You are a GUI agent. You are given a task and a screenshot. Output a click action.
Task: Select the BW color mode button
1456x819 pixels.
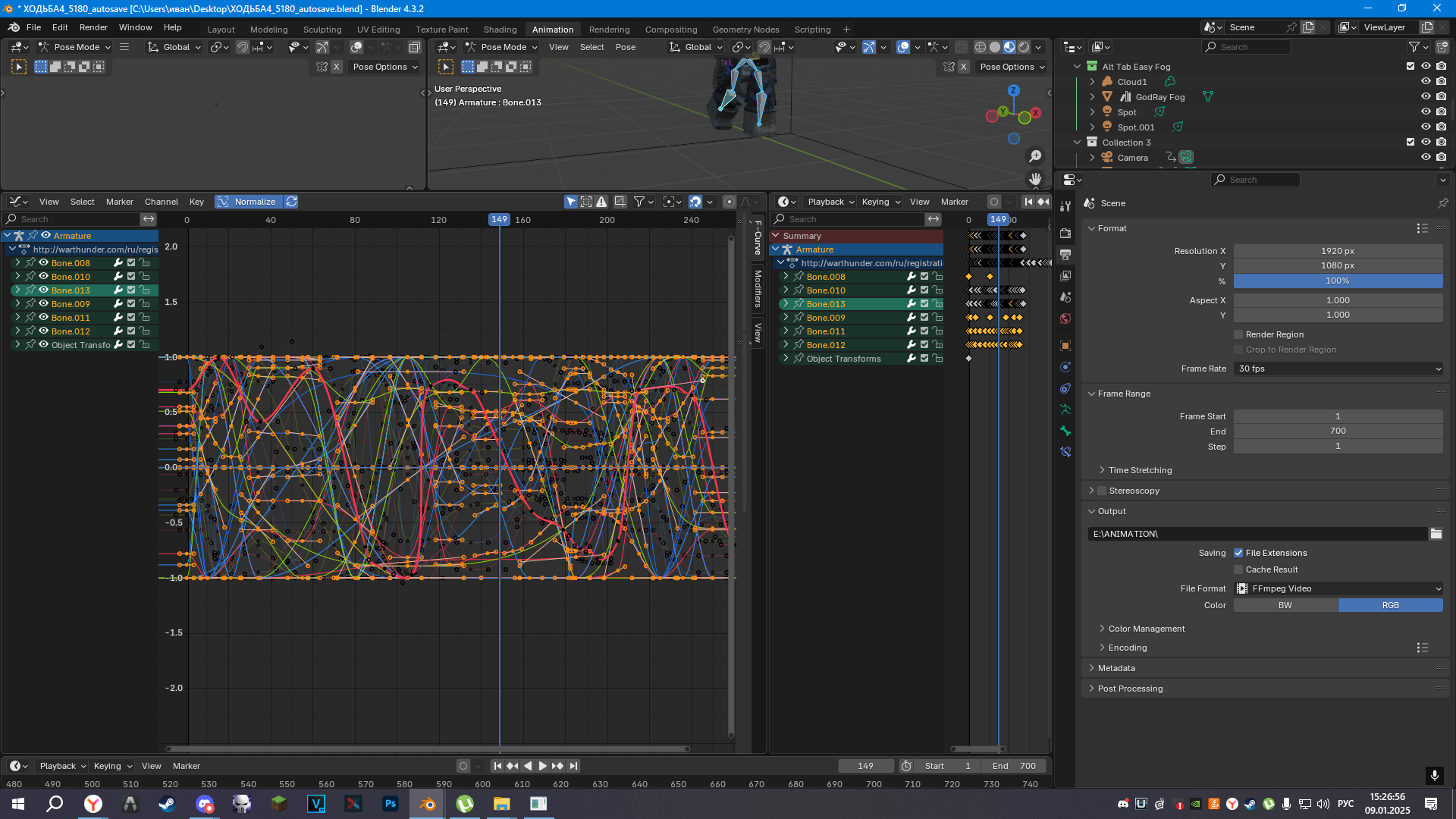(1285, 605)
